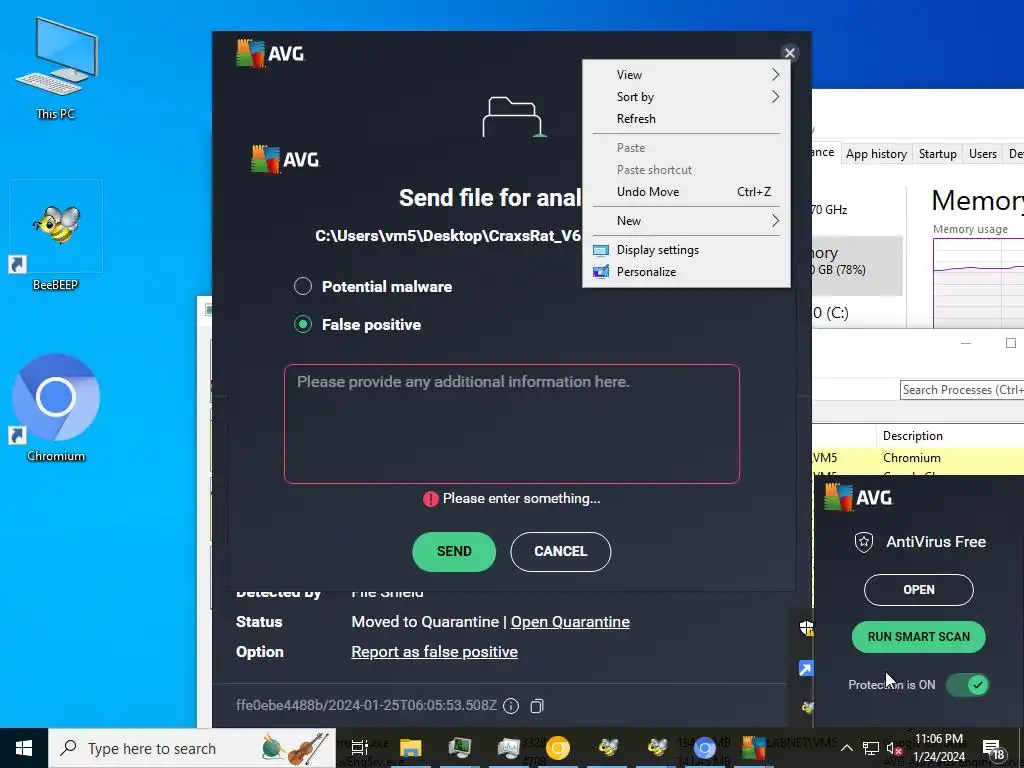Click the Search Processes field
Image resolution: width=1024 pixels, height=768 pixels.
pyautogui.click(x=961, y=390)
